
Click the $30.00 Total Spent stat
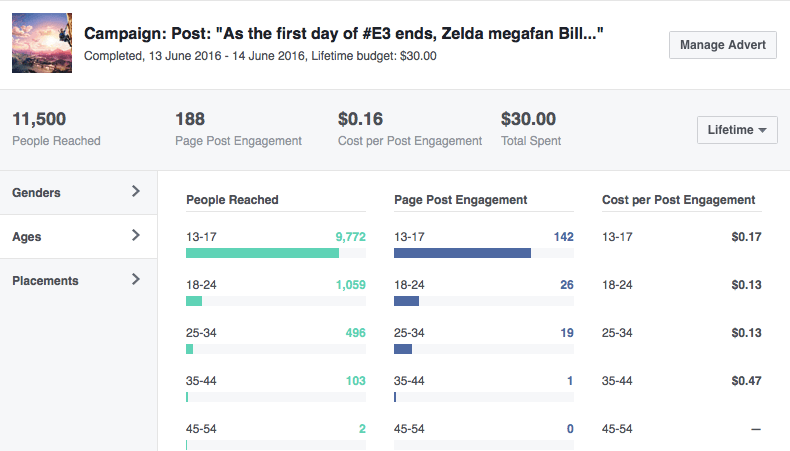coord(531,129)
